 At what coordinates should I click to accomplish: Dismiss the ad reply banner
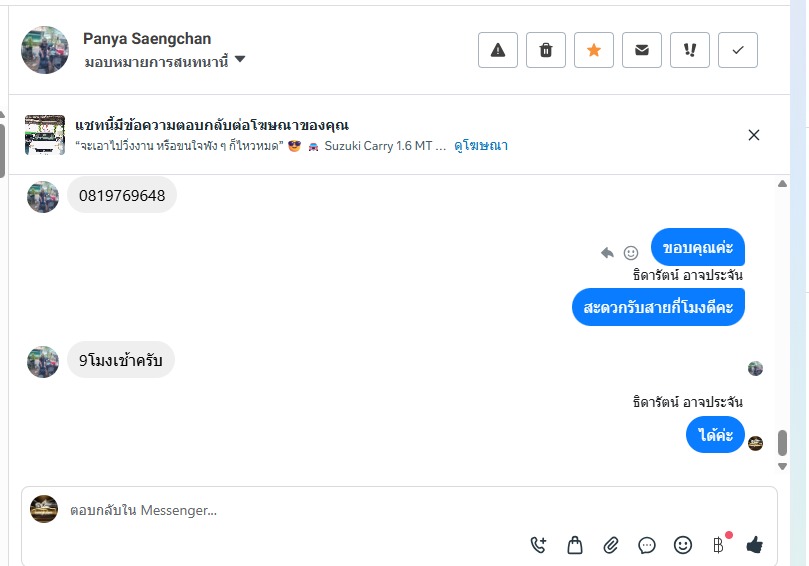(754, 135)
